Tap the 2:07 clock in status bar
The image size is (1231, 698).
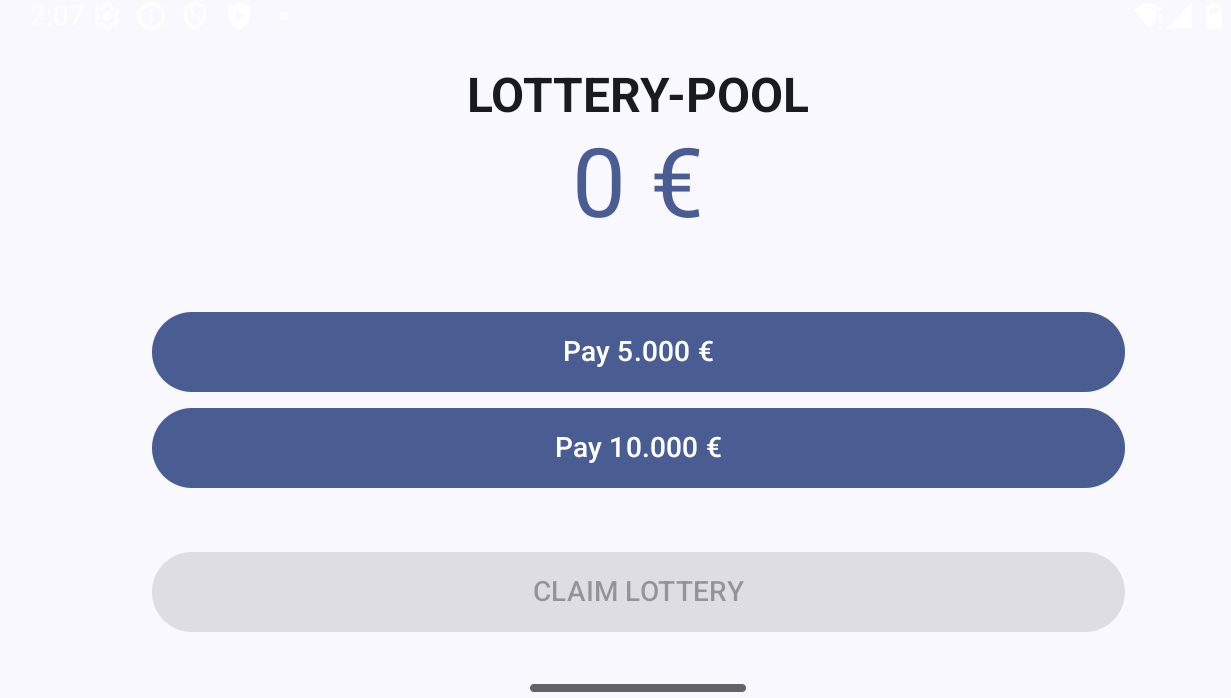57,16
